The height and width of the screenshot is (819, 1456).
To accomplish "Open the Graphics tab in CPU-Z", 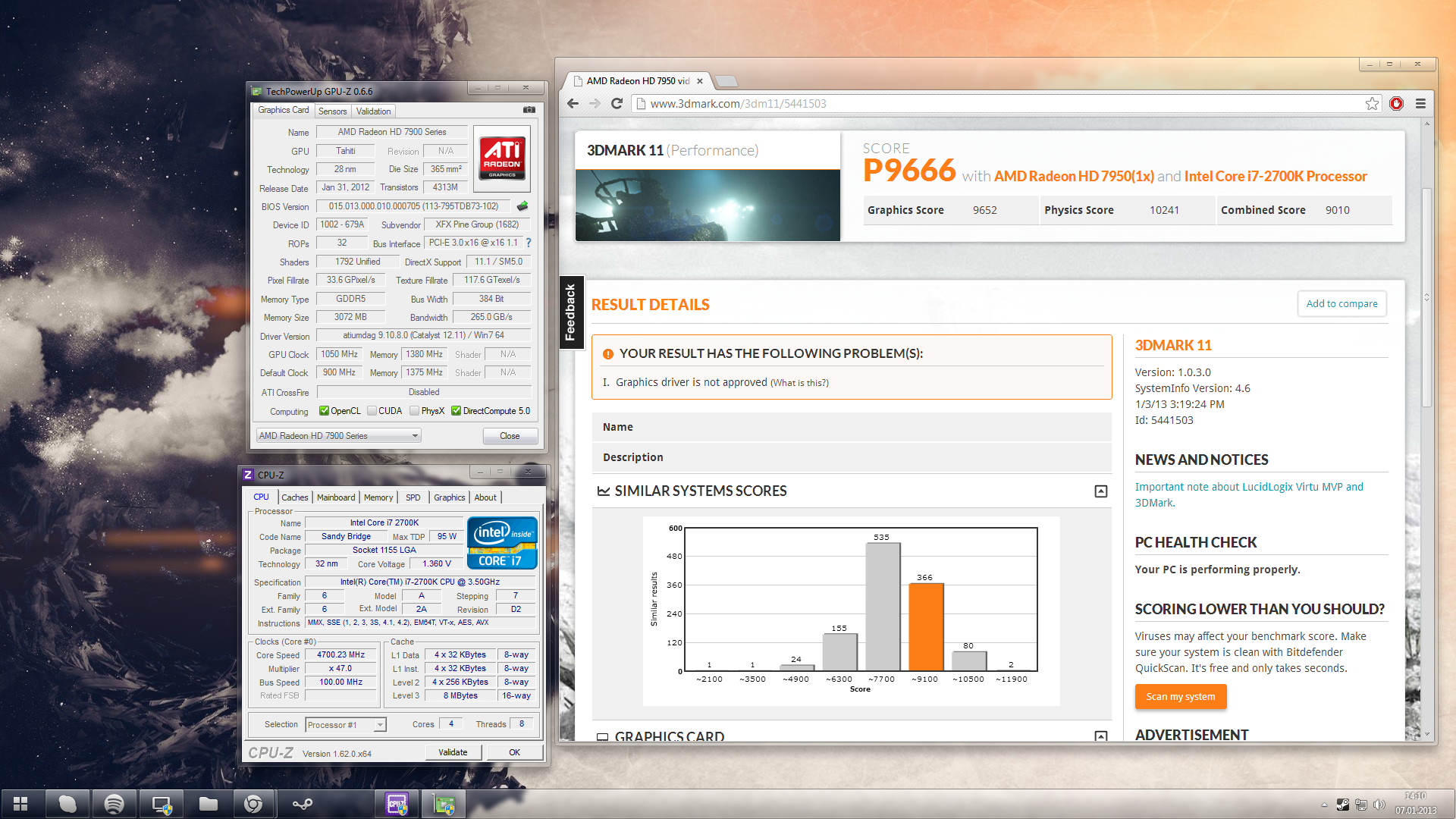I will click(x=450, y=497).
